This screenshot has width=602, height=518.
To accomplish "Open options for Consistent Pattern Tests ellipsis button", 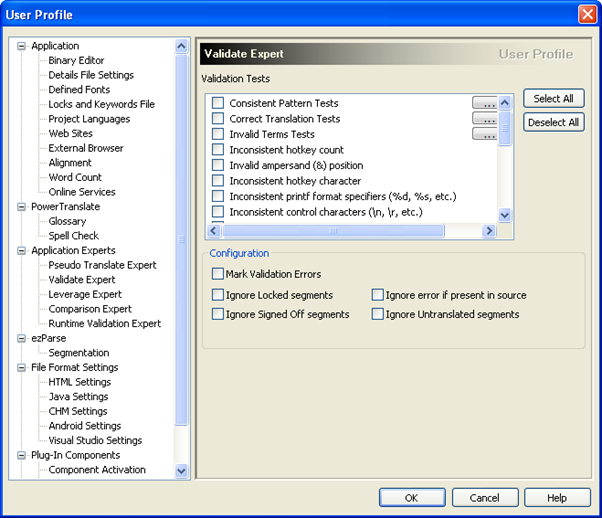I will tap(485, 103).
